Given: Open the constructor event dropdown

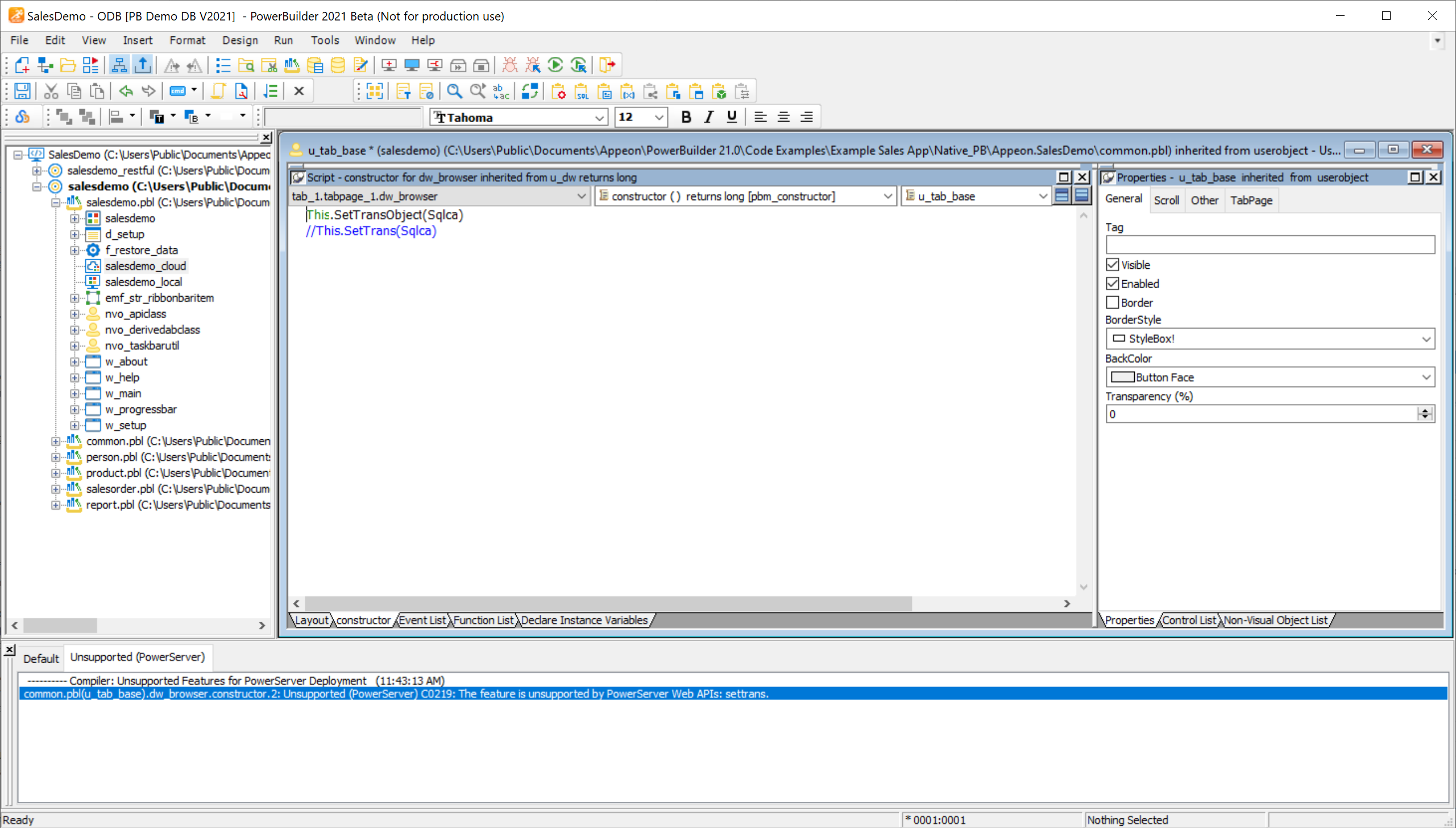Looking at the screenshot, I should (887, 196).
